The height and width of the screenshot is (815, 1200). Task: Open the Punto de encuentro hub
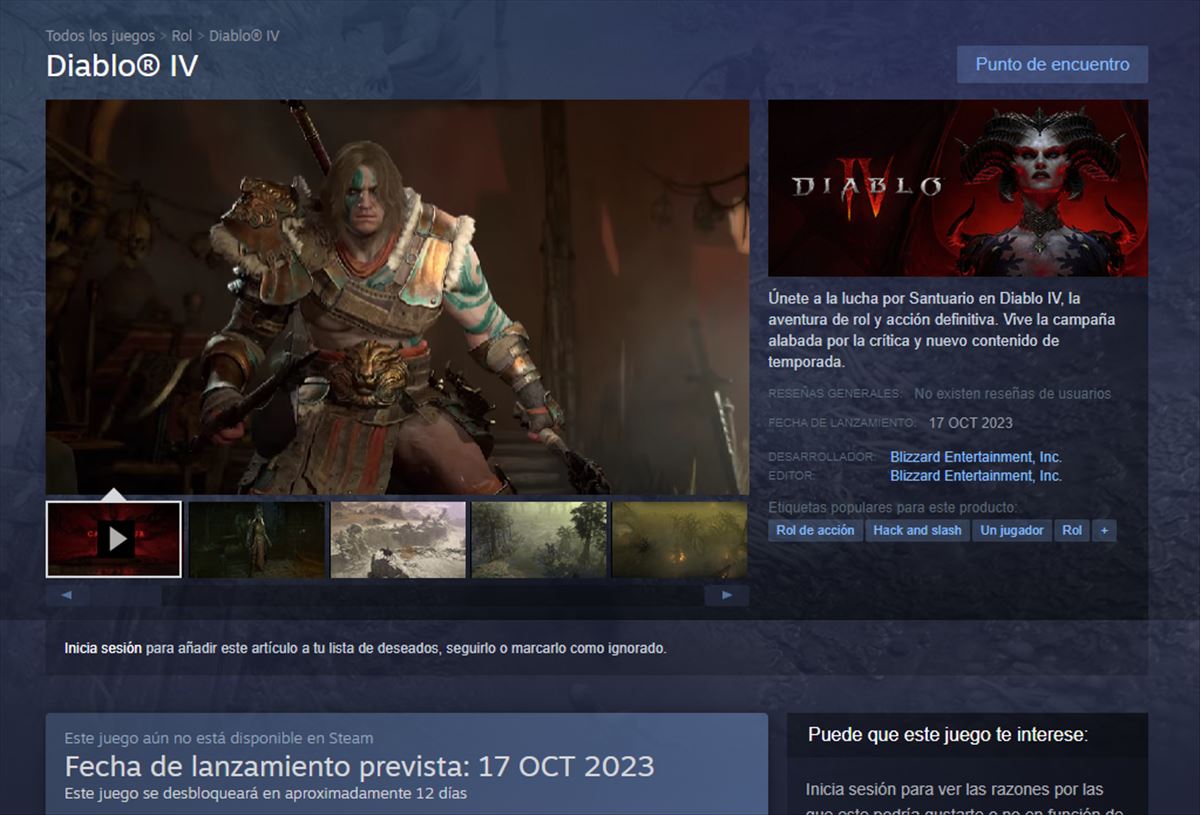pyautogui.click(x=1052, y=64)
